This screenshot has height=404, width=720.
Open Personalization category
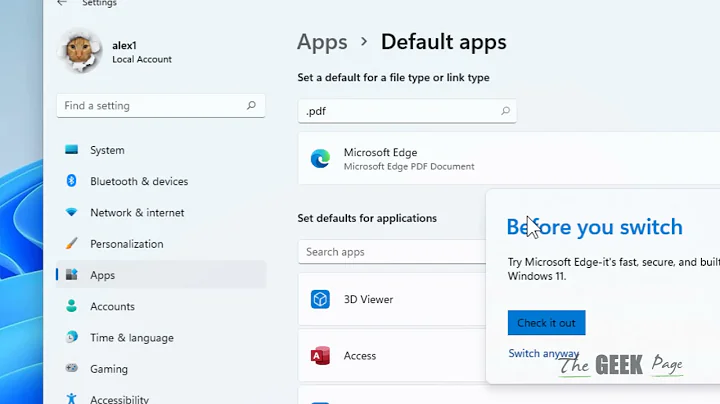coord(161,244)
